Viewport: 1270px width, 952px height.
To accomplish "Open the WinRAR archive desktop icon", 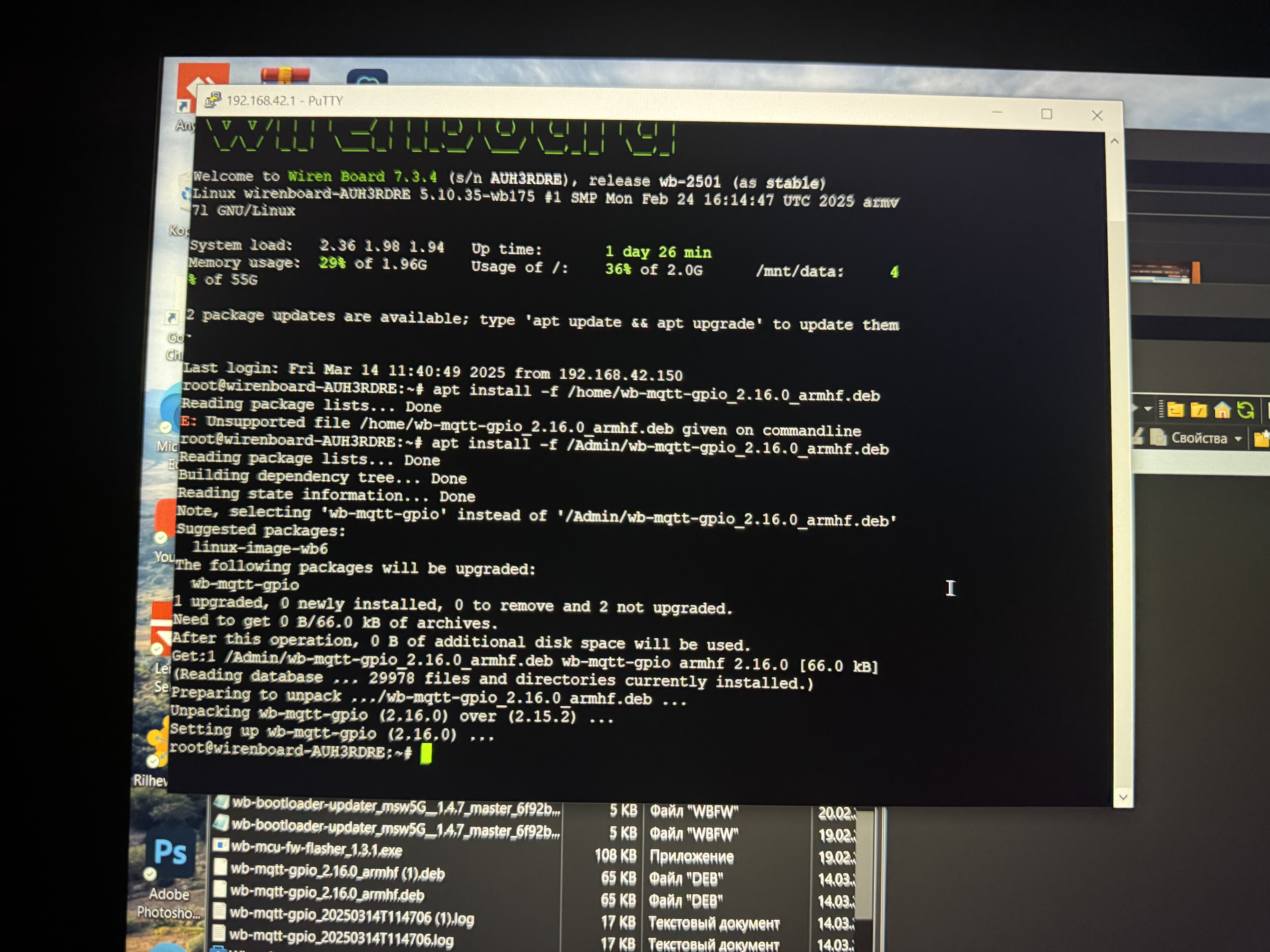I will (285, 76).
